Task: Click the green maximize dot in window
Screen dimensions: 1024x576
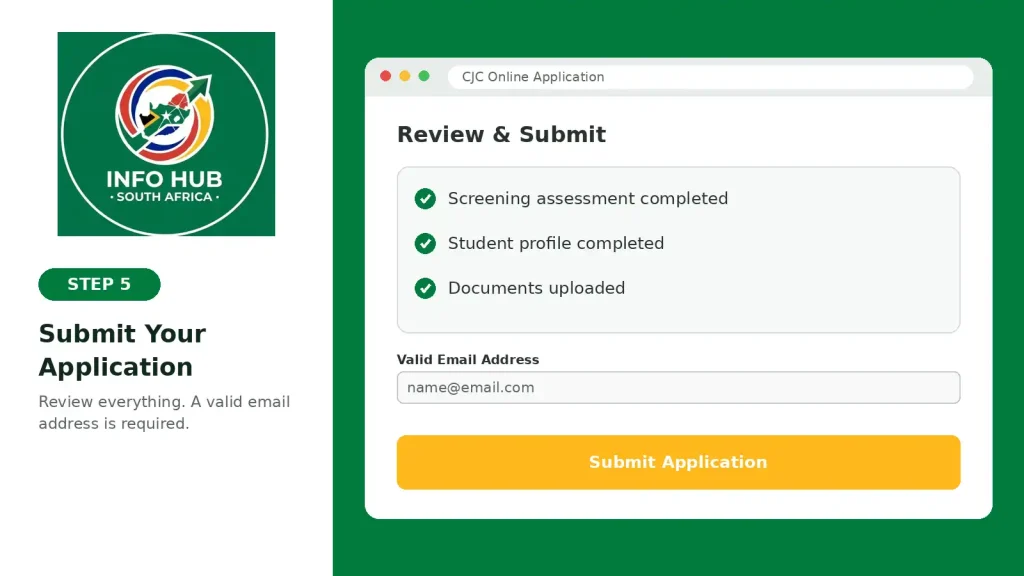Action: tap(424, 76)
